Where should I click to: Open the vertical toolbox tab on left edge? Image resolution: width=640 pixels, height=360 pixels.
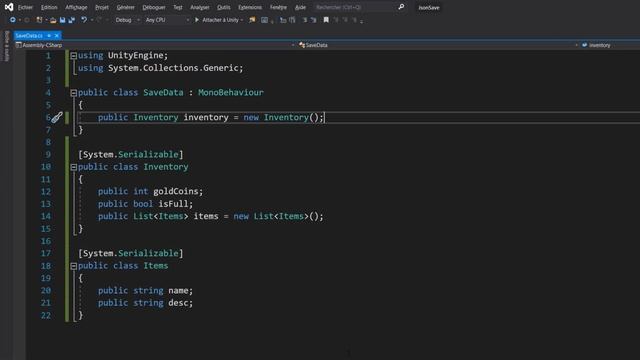point(6,46)
